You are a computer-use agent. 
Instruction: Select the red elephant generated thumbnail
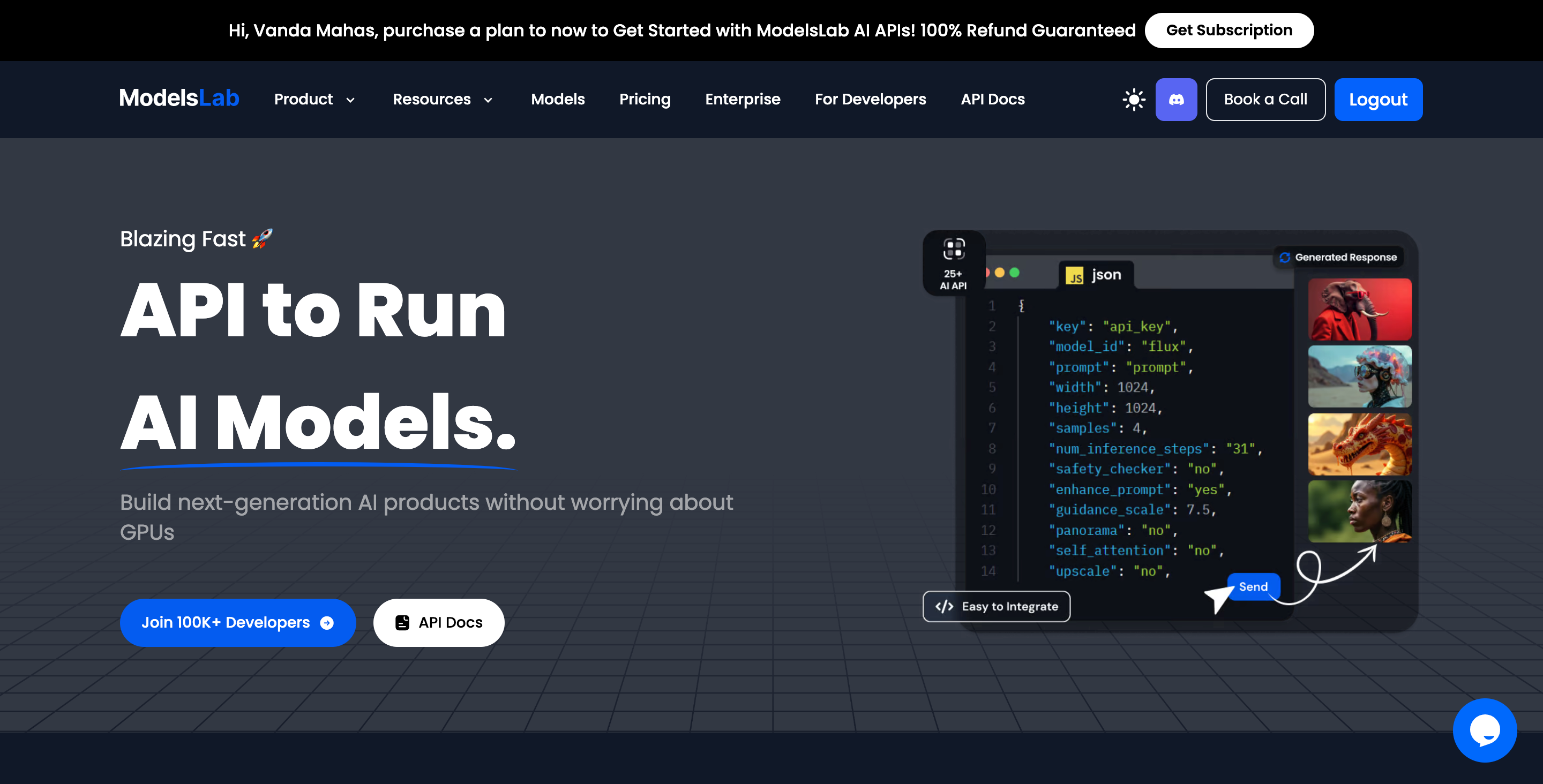coord(1359,310)
